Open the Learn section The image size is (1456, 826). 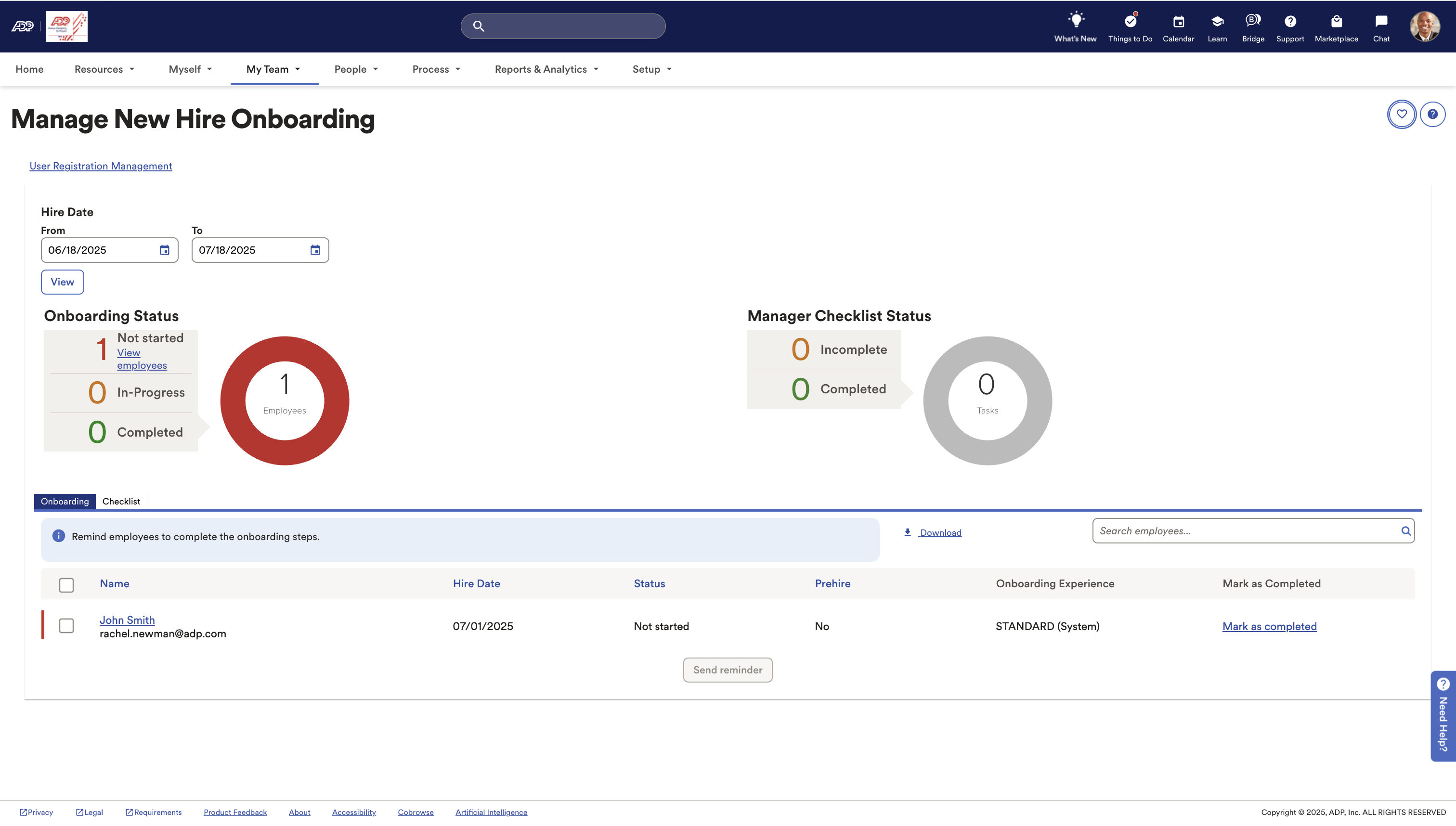coord(1217,26)
